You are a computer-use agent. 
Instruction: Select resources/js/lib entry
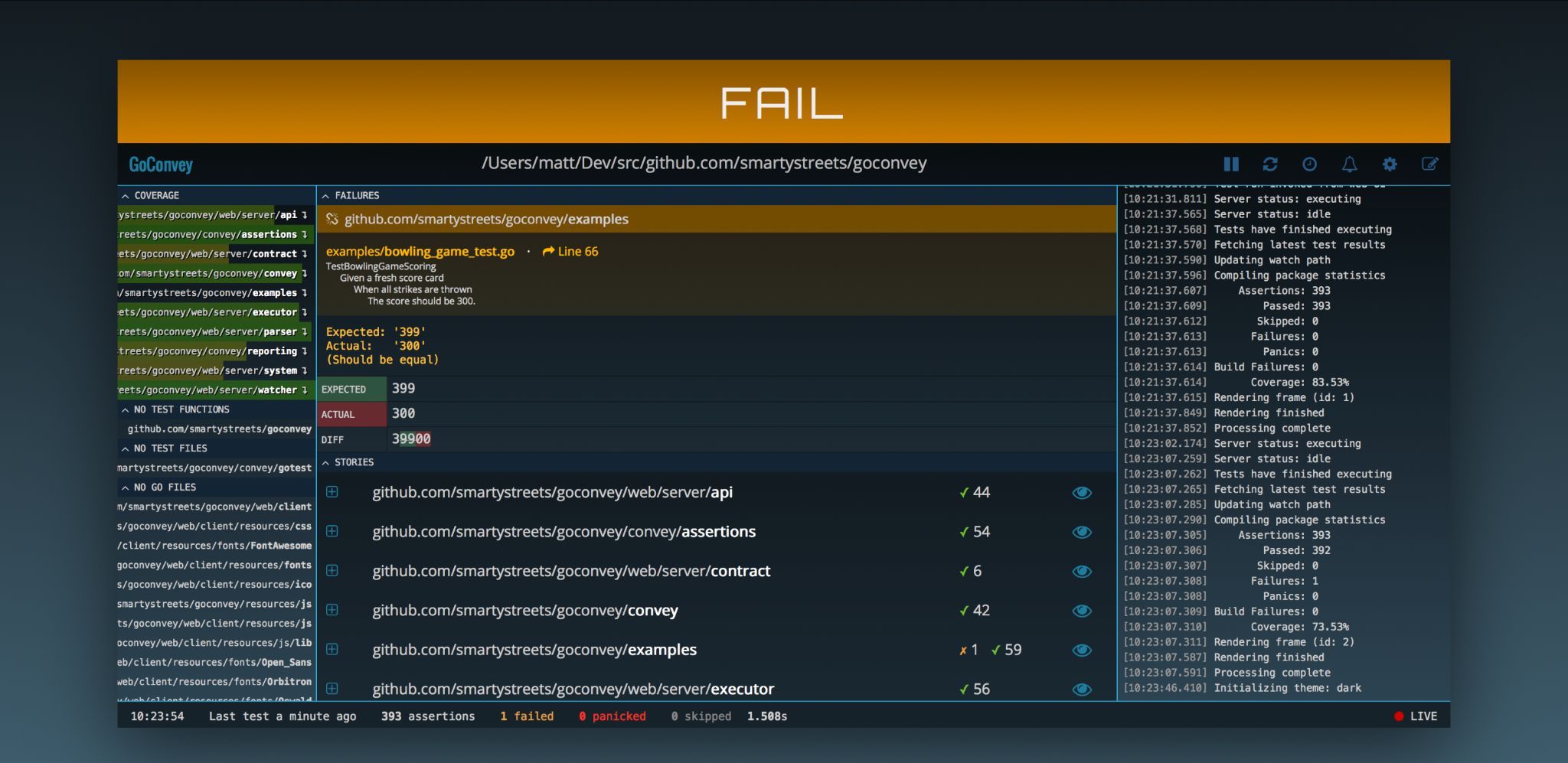(214, 643)
